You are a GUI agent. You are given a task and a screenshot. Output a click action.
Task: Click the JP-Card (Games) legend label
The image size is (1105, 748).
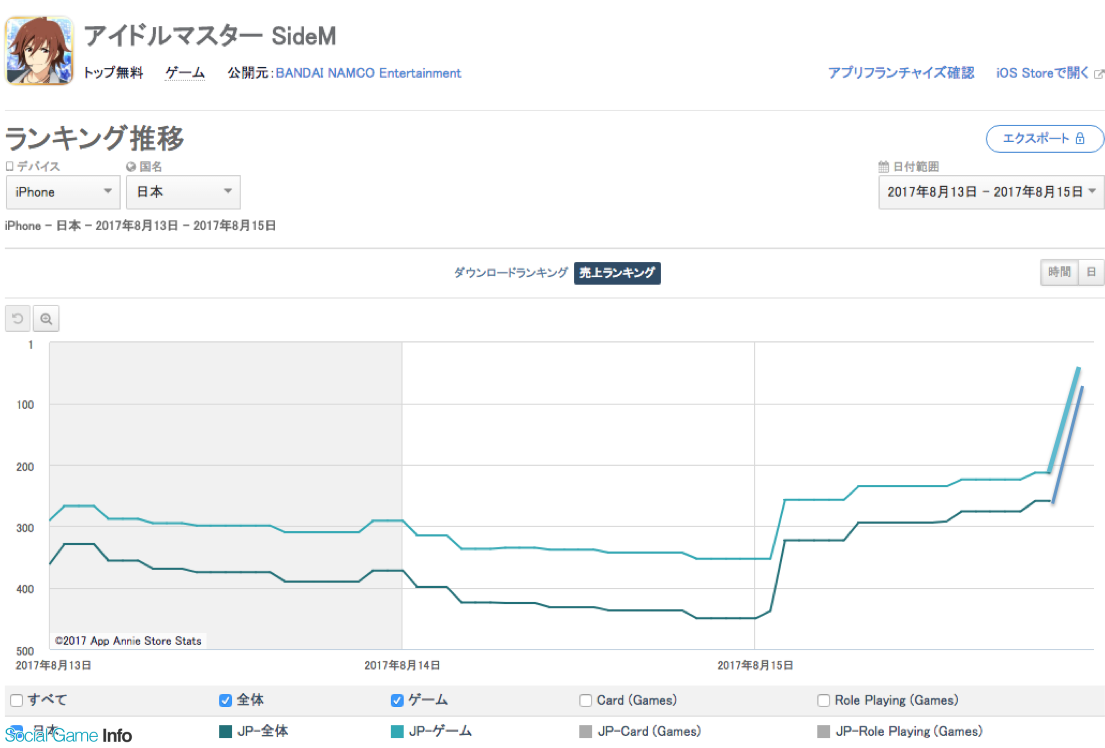pos(649,731)
